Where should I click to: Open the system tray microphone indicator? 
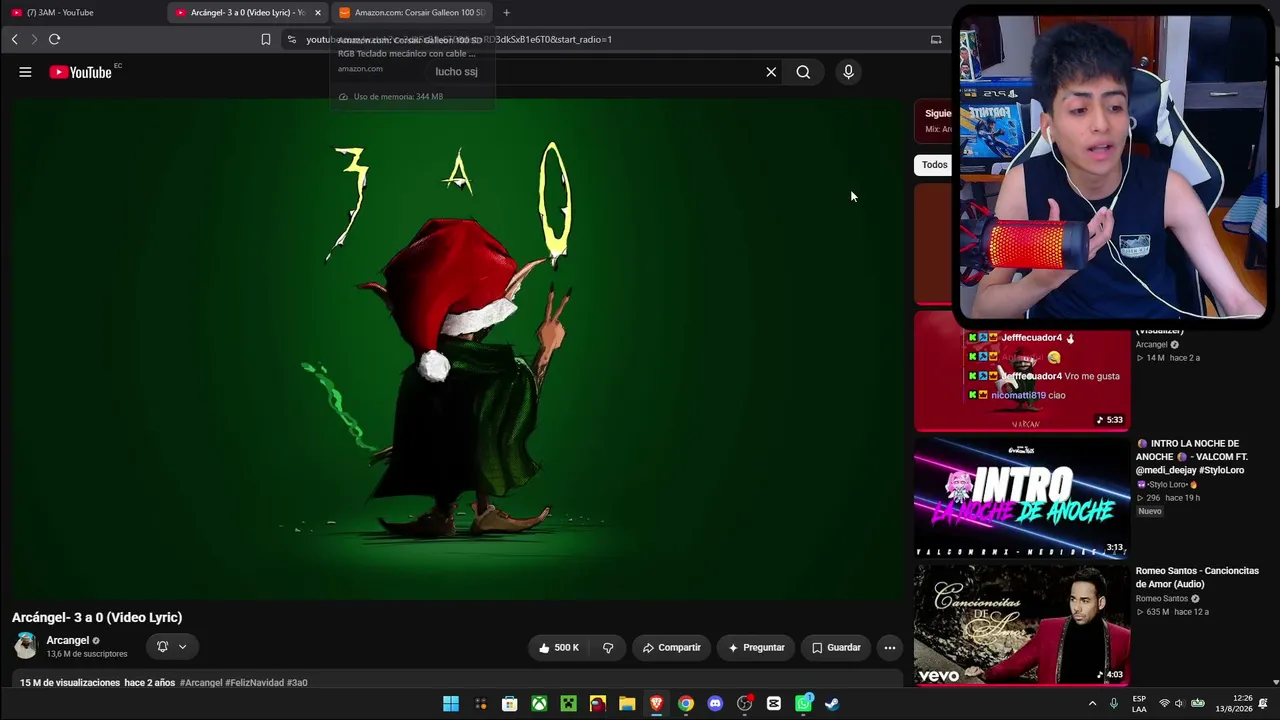1114,704
